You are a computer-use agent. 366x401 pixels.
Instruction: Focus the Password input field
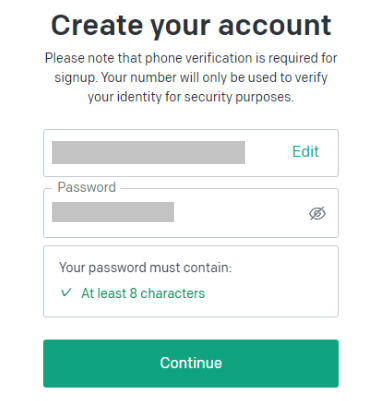click(x=191, y=213)
